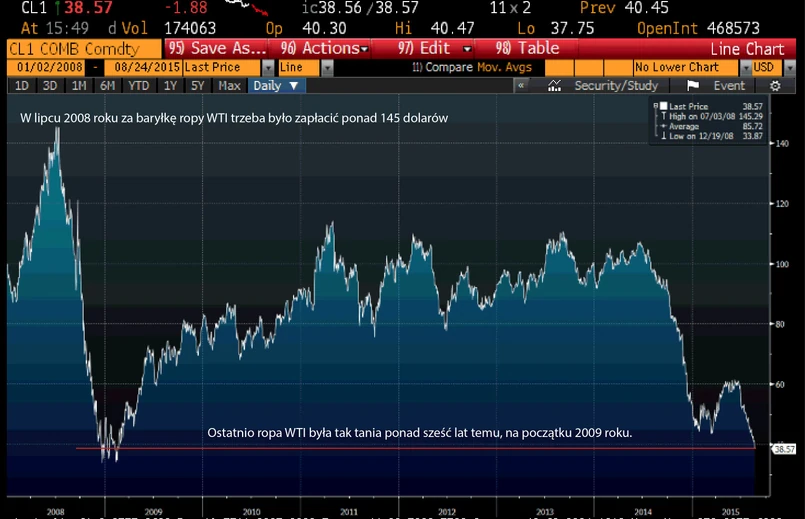Select the 1D range tab

[x=22, y=86]
